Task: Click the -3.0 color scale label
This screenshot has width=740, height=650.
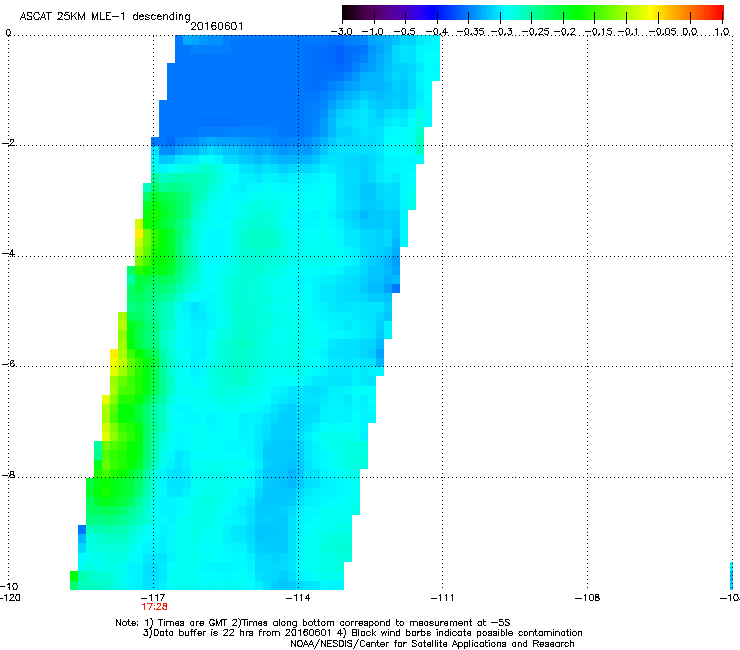Action: click(342, 32)
